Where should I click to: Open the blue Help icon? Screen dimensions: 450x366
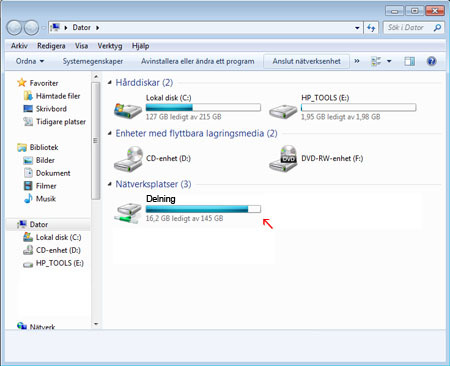[431, 61]
